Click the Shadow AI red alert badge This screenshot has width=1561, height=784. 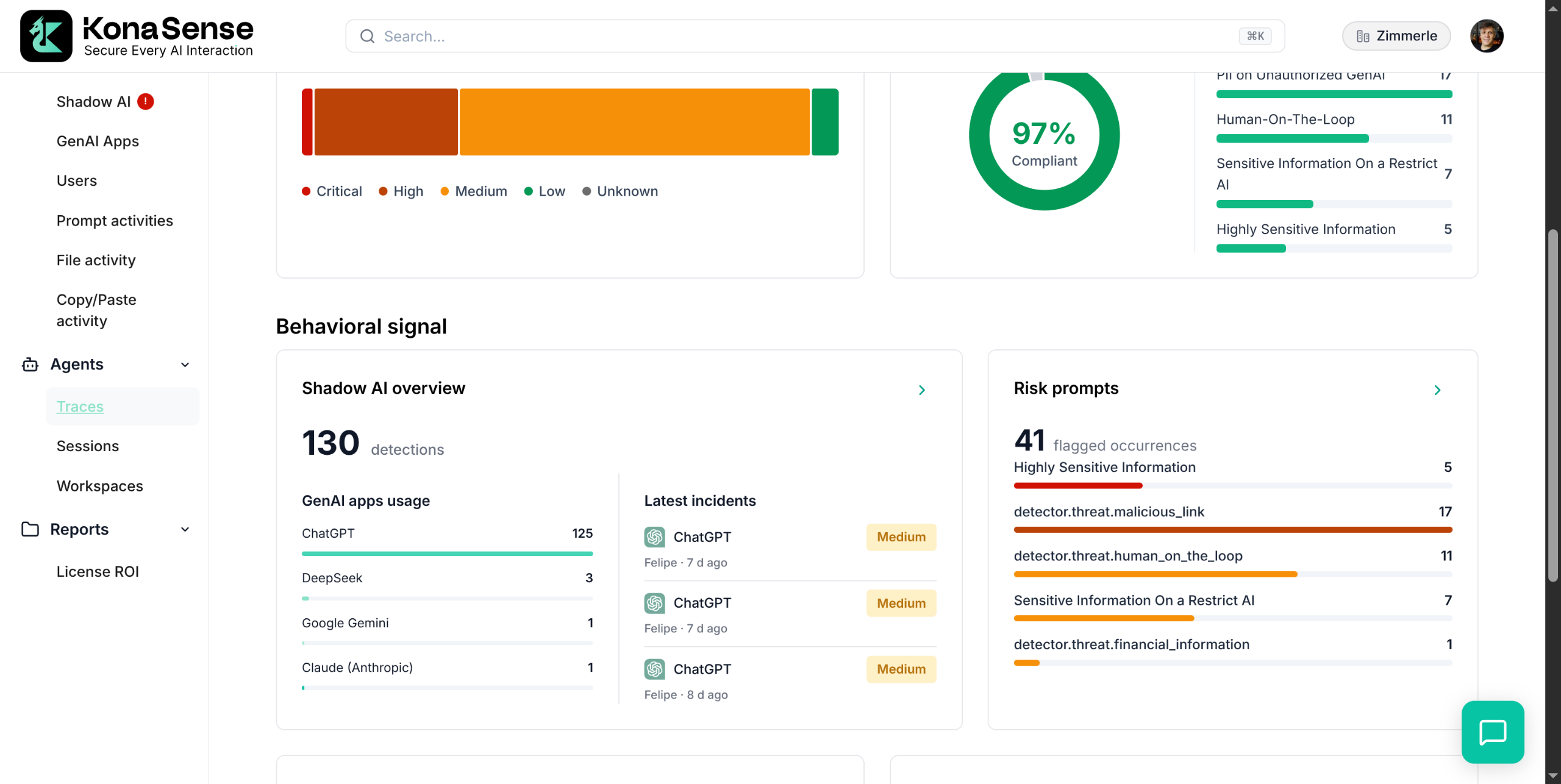tap(145, 102)
